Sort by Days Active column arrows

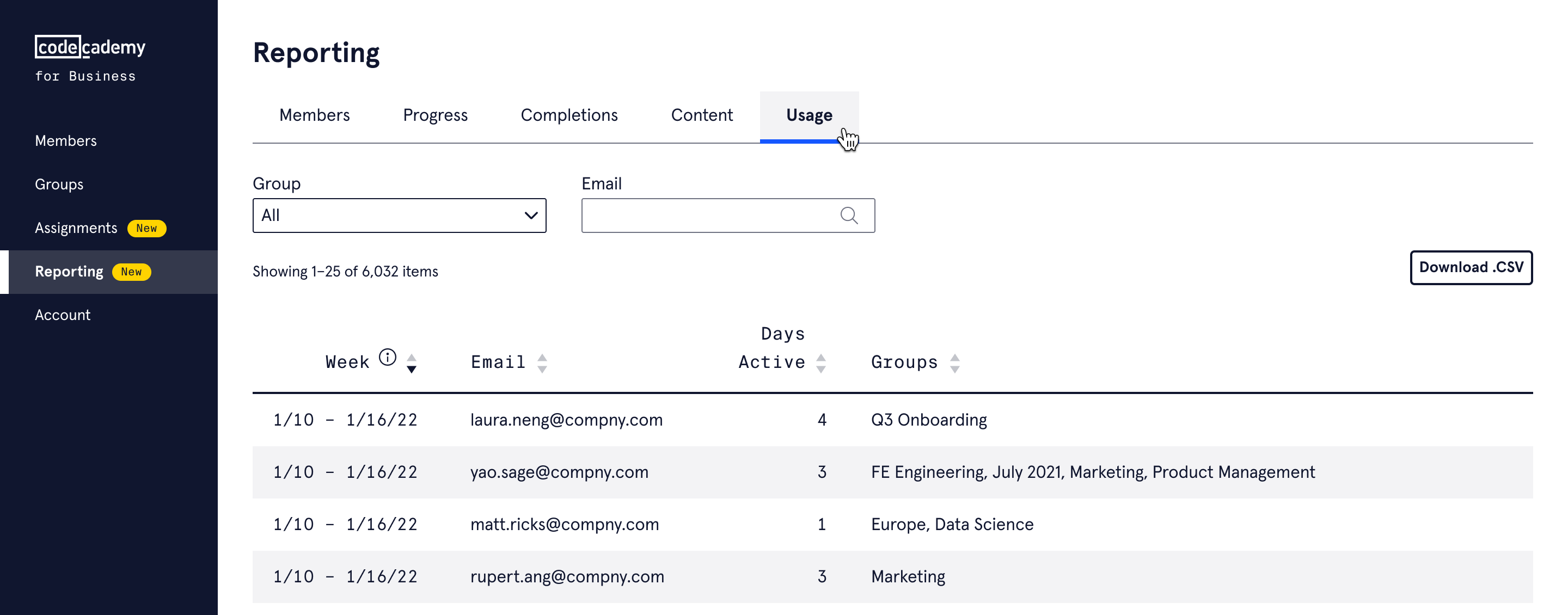820,363
